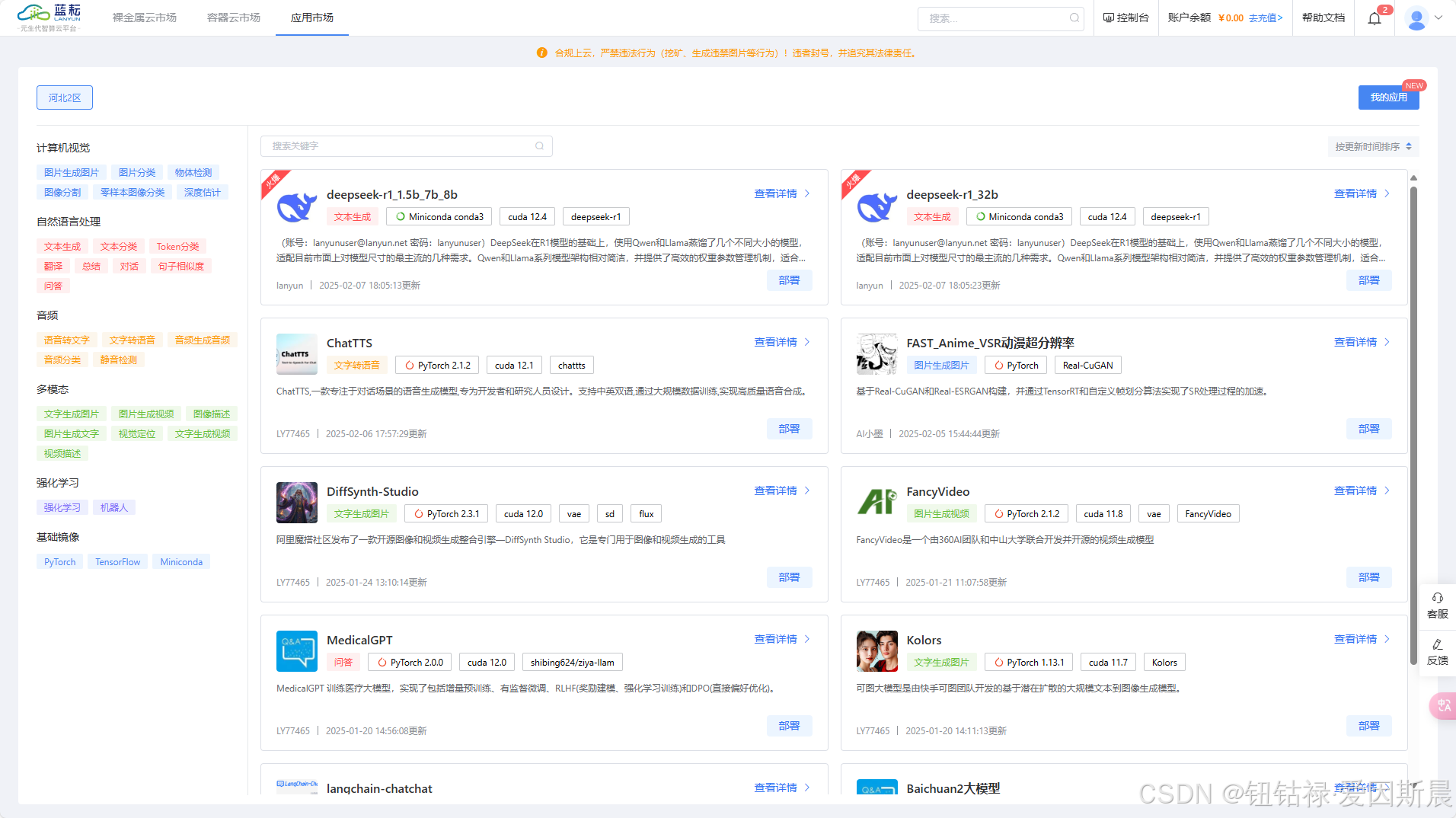Click deepseek-r1_1.5b_7b_8b whale logo
Image resolution: width=1456 pixels, height=818 pixels.
[297, 206]
